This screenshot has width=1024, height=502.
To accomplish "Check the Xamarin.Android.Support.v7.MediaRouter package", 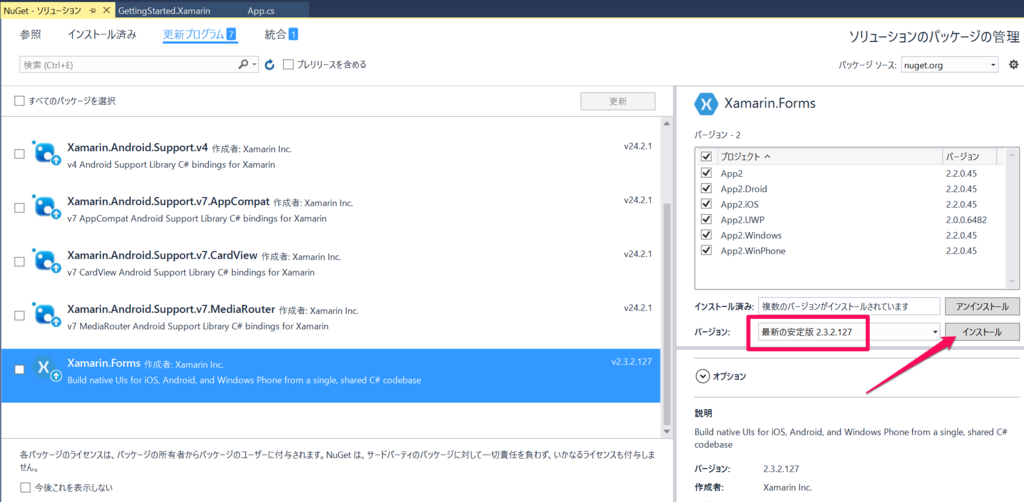I will click(x=20, y=315).
